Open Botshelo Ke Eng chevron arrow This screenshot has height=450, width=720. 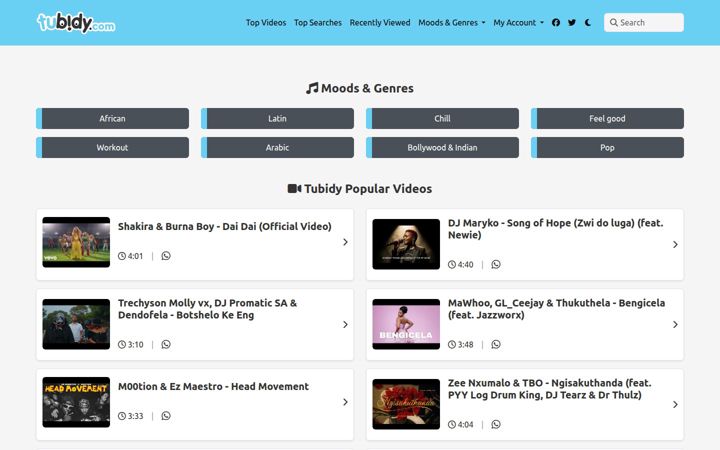pyautogui.click(x=345, y=325)
